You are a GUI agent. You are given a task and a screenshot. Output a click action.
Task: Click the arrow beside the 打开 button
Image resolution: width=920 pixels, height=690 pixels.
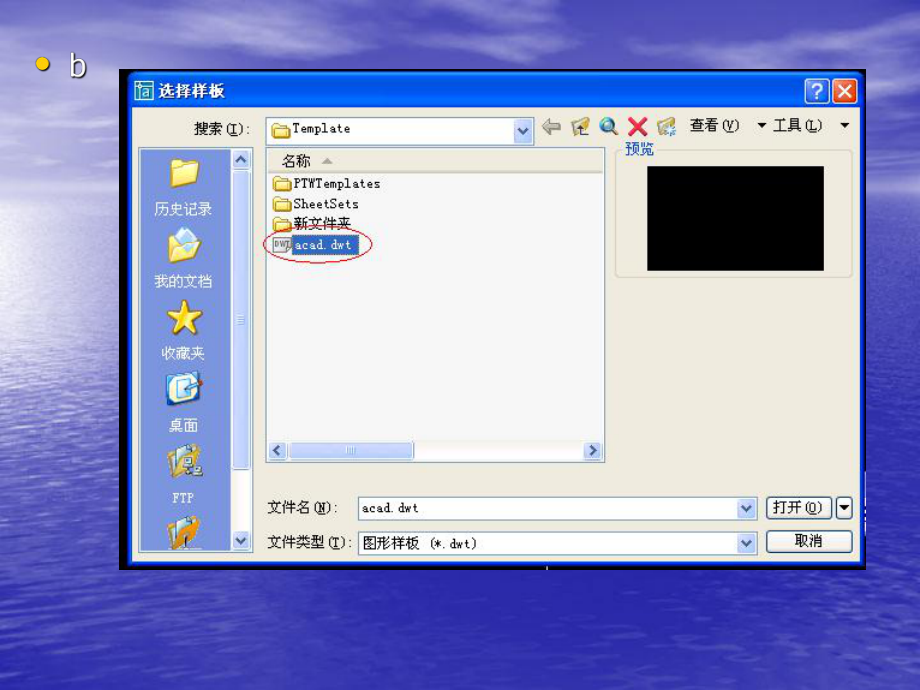[x=843, y=508]
